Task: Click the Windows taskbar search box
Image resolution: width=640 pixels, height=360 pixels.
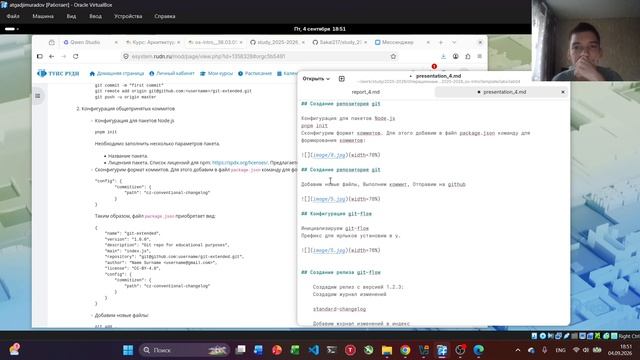Action: tap(184, 350)
